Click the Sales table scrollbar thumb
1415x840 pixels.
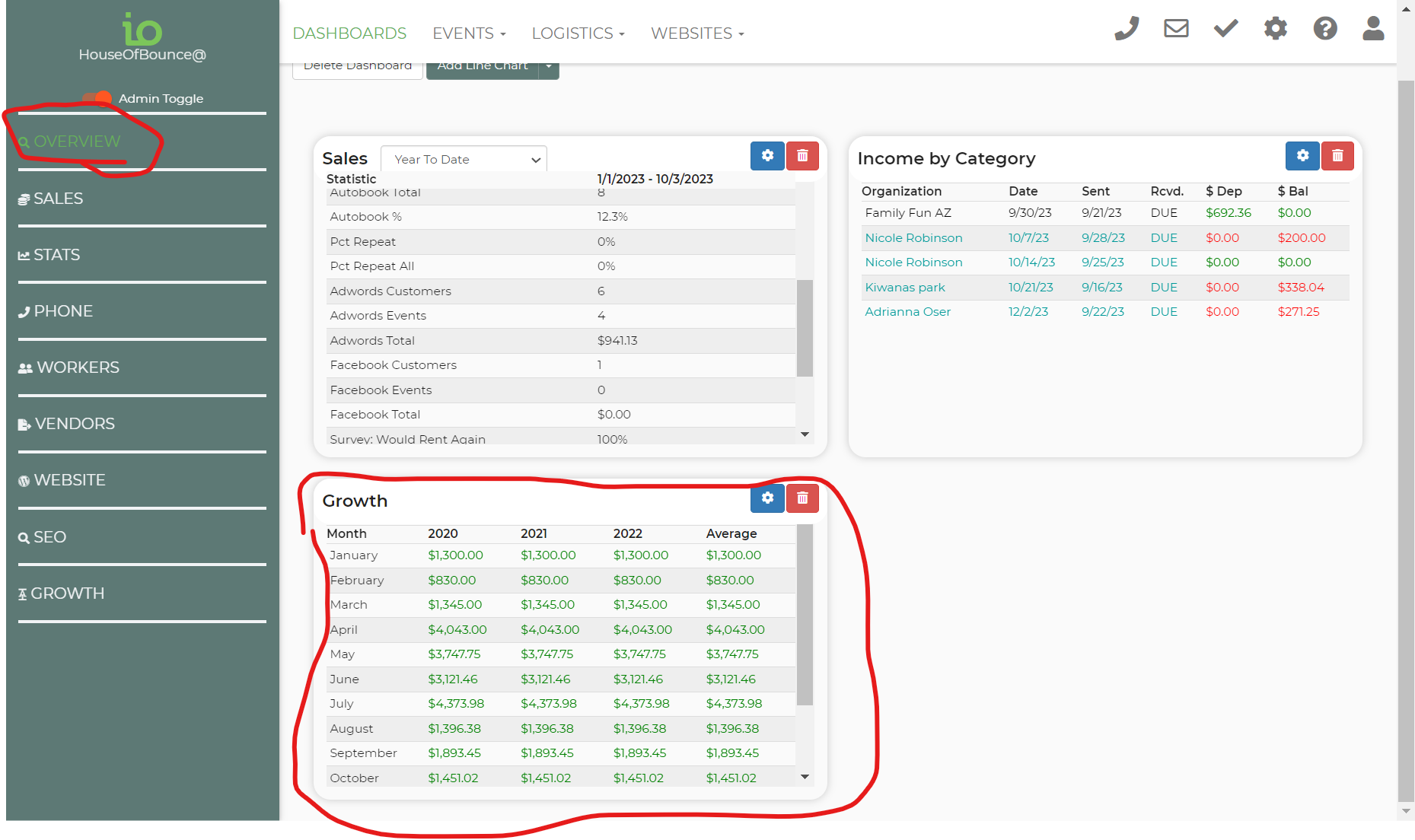pos(805,328)
